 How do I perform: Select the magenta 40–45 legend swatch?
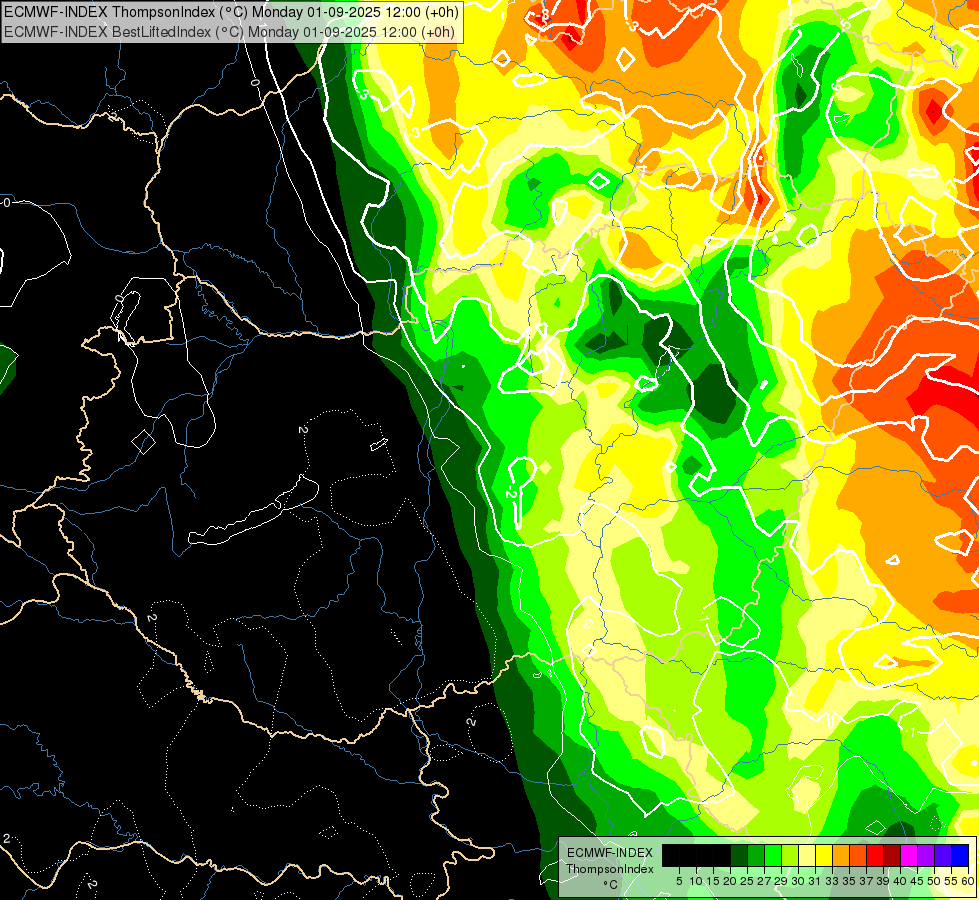pyautogui.click(x=909, y=855)
